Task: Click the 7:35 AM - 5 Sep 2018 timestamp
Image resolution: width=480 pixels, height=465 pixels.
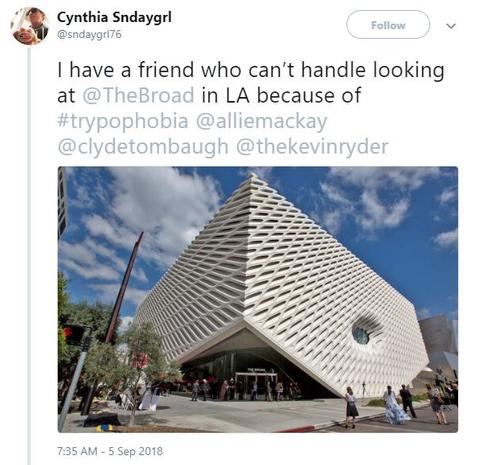Action: click(110, 451)
